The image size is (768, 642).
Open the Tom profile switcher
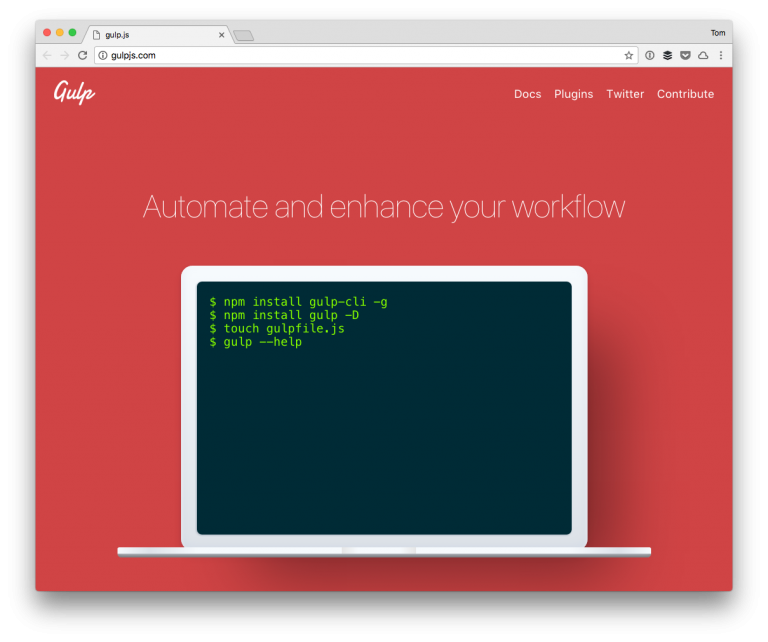(x=718, y=33)
